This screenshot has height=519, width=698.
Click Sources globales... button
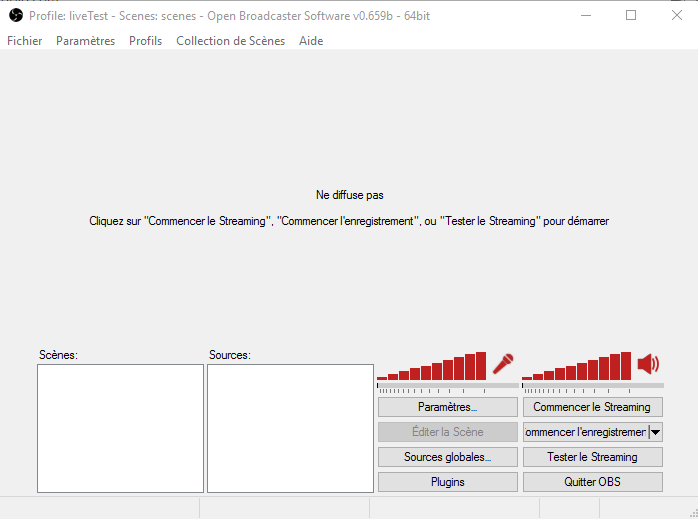pyautogui.click(x=448, y=457)
